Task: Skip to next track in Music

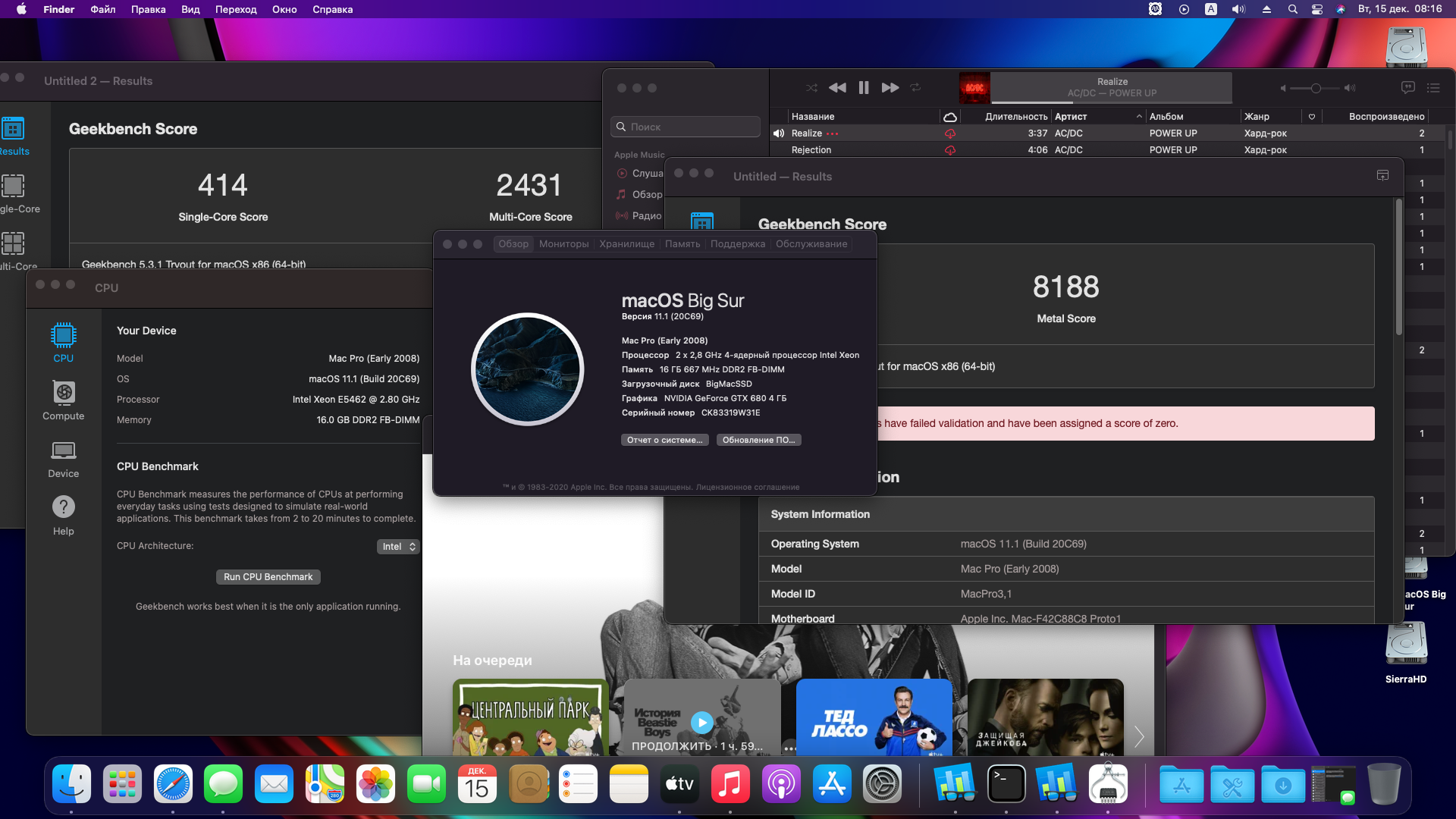Action: [x=890, y=88]
